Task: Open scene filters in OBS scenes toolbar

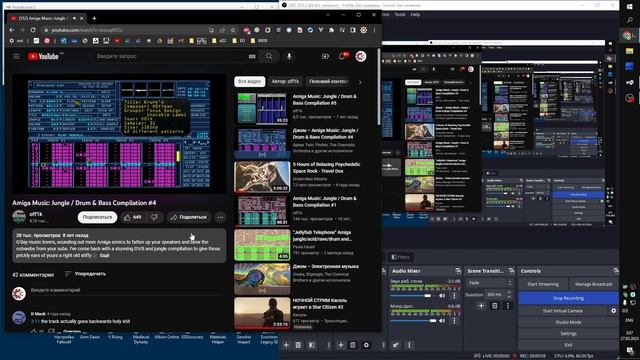Action: click(x=311, y=345)
